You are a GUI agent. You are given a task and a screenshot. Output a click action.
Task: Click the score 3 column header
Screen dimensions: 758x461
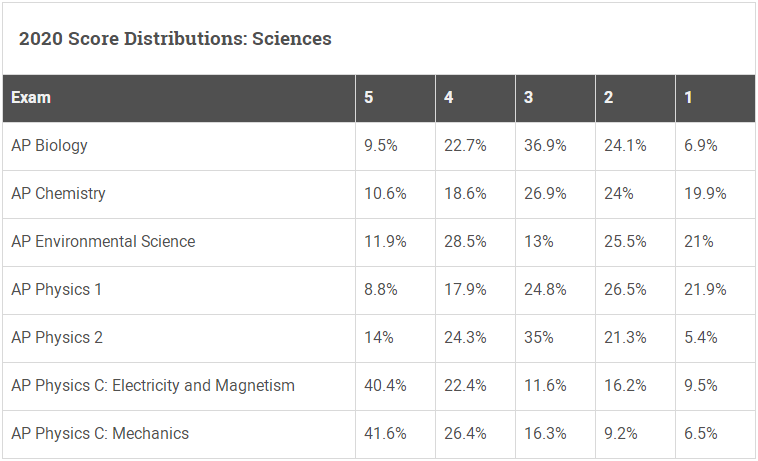point(529,98)
